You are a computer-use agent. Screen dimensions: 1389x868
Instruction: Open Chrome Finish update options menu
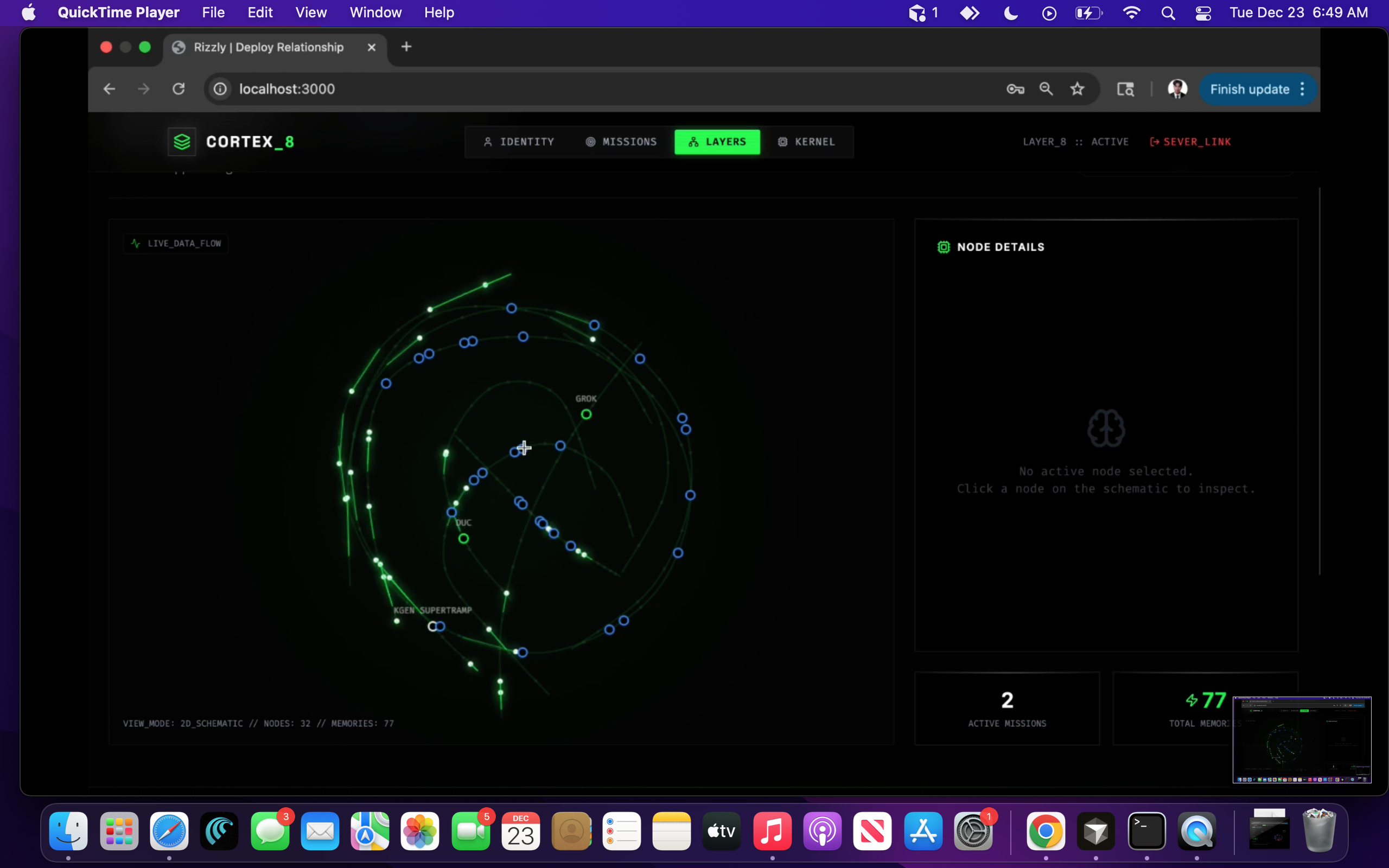1302,89
